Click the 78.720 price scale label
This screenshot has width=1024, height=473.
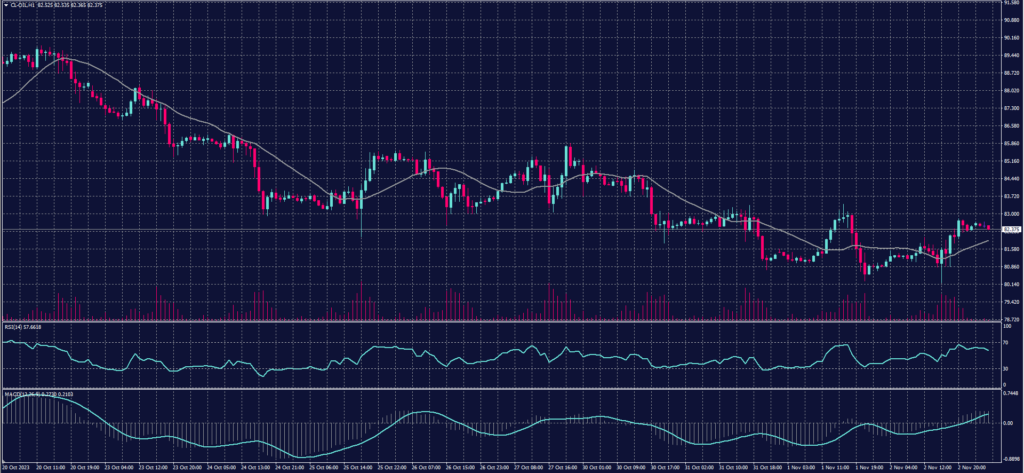click(x=1011, y=319)
